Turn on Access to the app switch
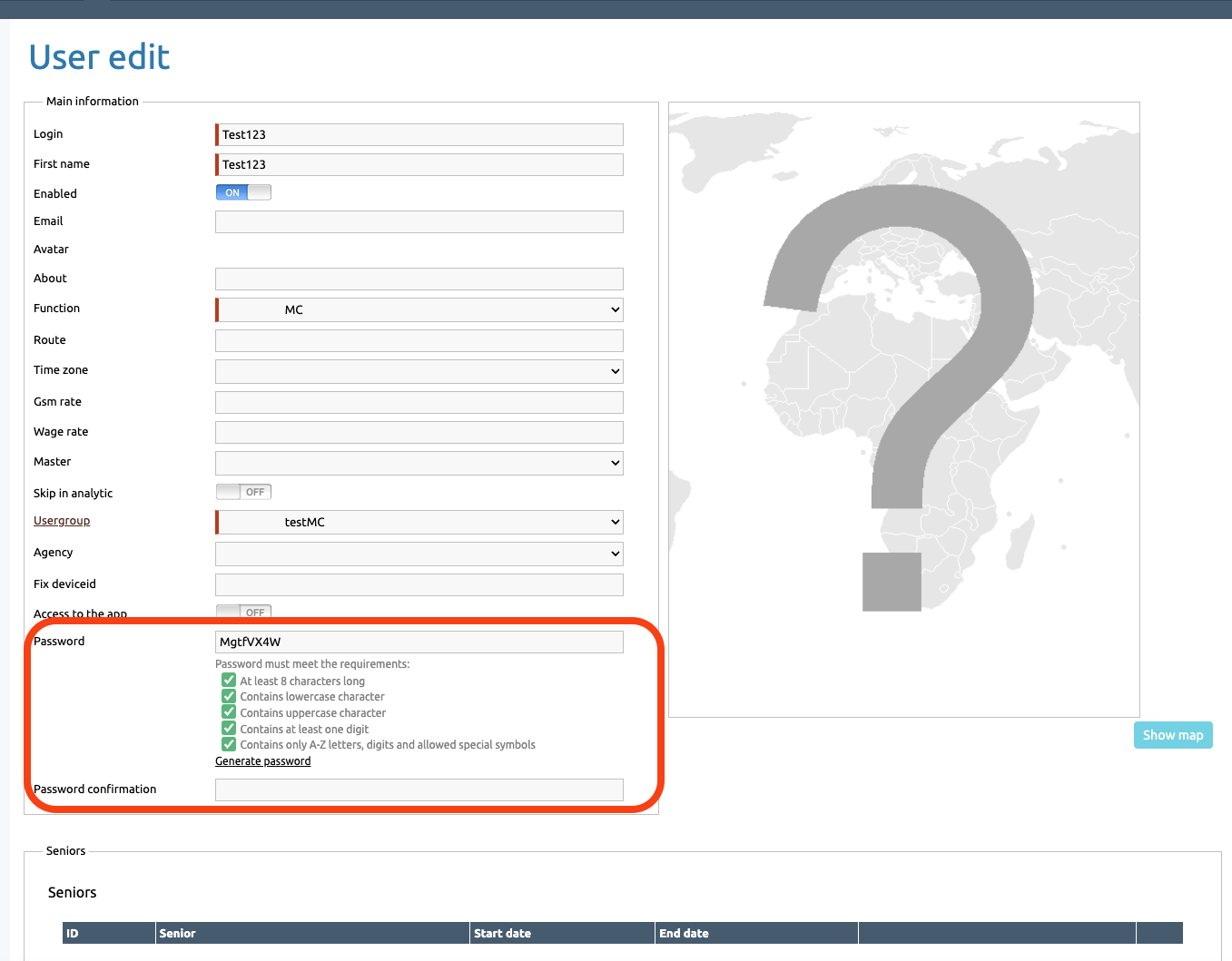Image resolution: width=1232 pixels, height=961 pixels. pyautogui.click(x=243, y=613)
